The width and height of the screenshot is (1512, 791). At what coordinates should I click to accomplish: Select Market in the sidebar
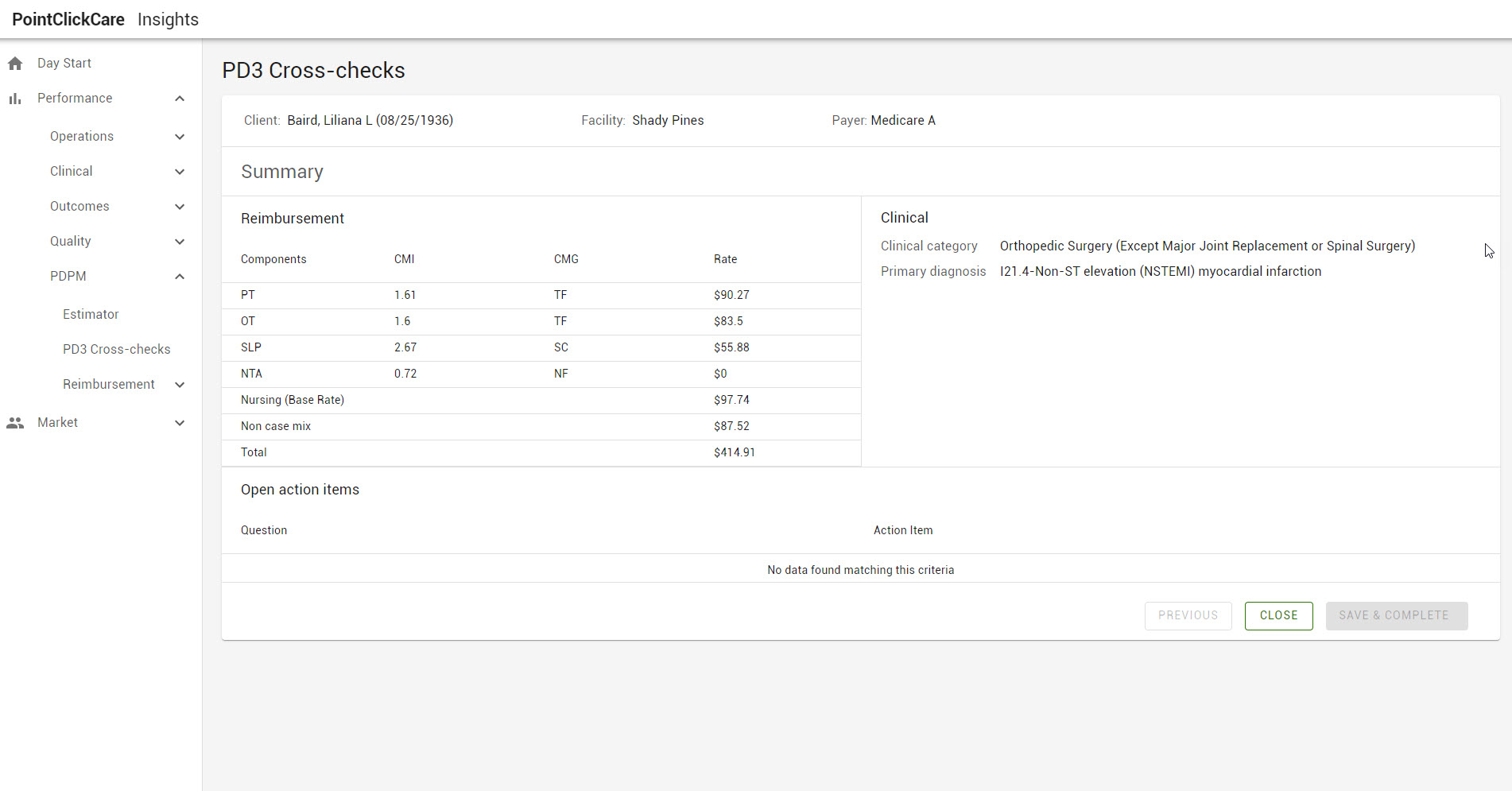pos(57,422)
